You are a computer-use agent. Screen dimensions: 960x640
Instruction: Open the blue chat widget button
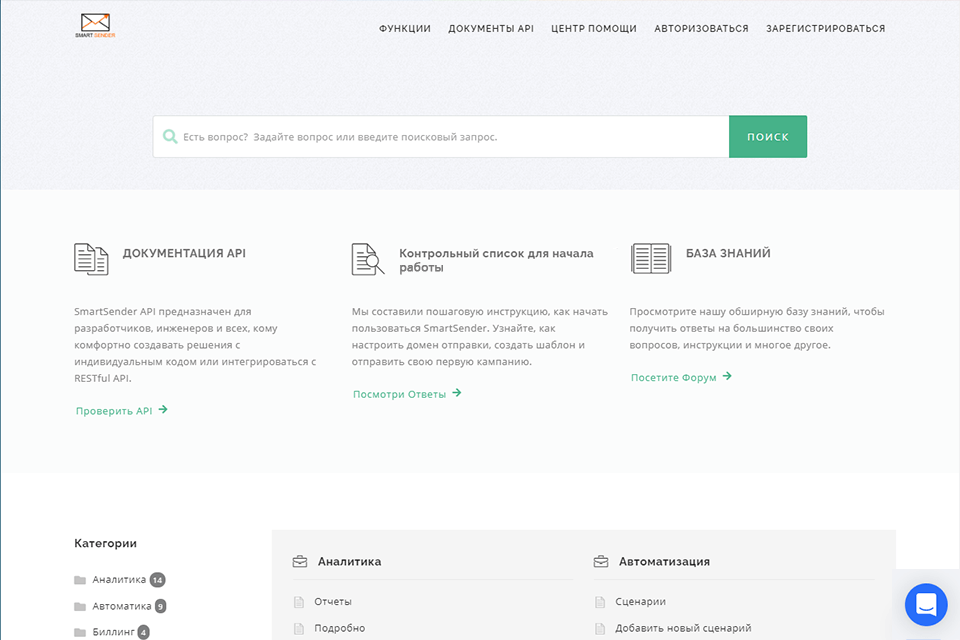point(926,604)
